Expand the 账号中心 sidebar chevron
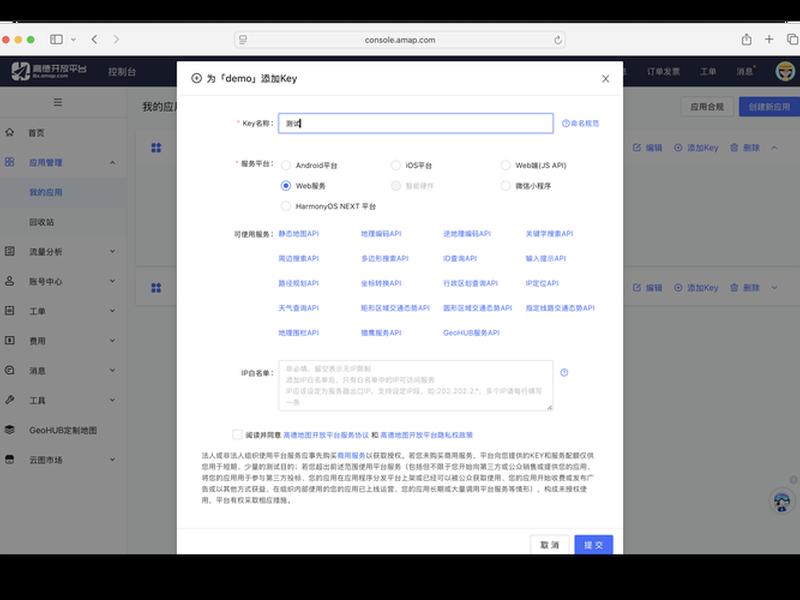 pos(112,281)
